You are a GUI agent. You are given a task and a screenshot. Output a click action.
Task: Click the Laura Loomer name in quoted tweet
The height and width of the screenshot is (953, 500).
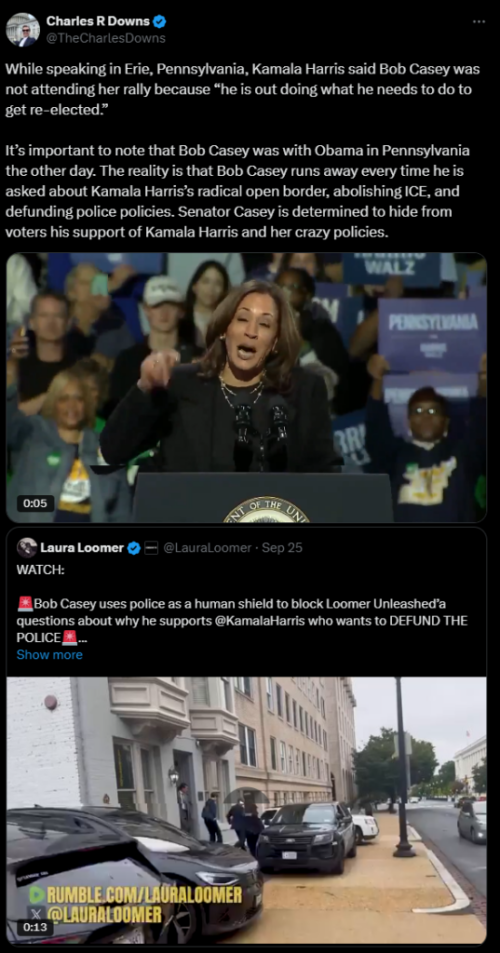coord(82,548)
